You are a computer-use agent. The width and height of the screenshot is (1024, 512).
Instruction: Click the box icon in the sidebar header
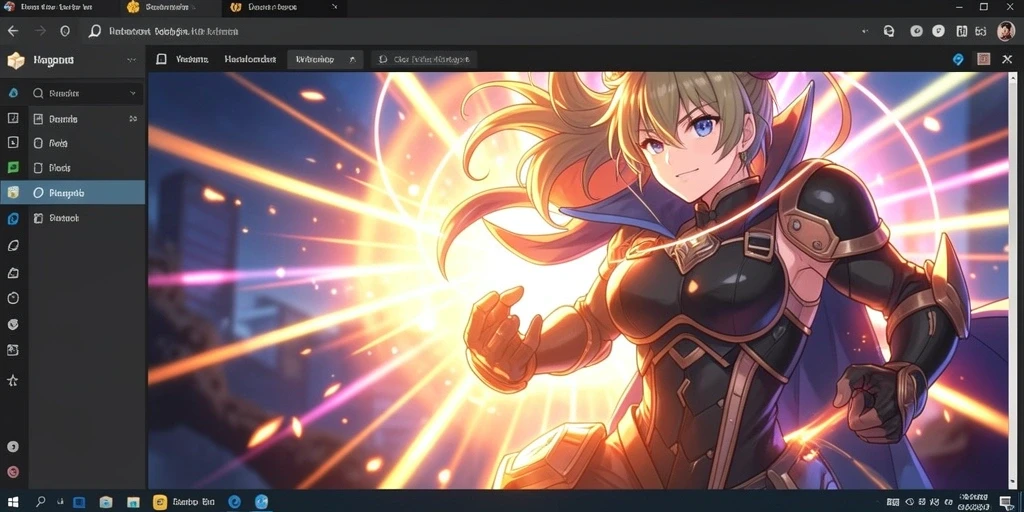15,60
